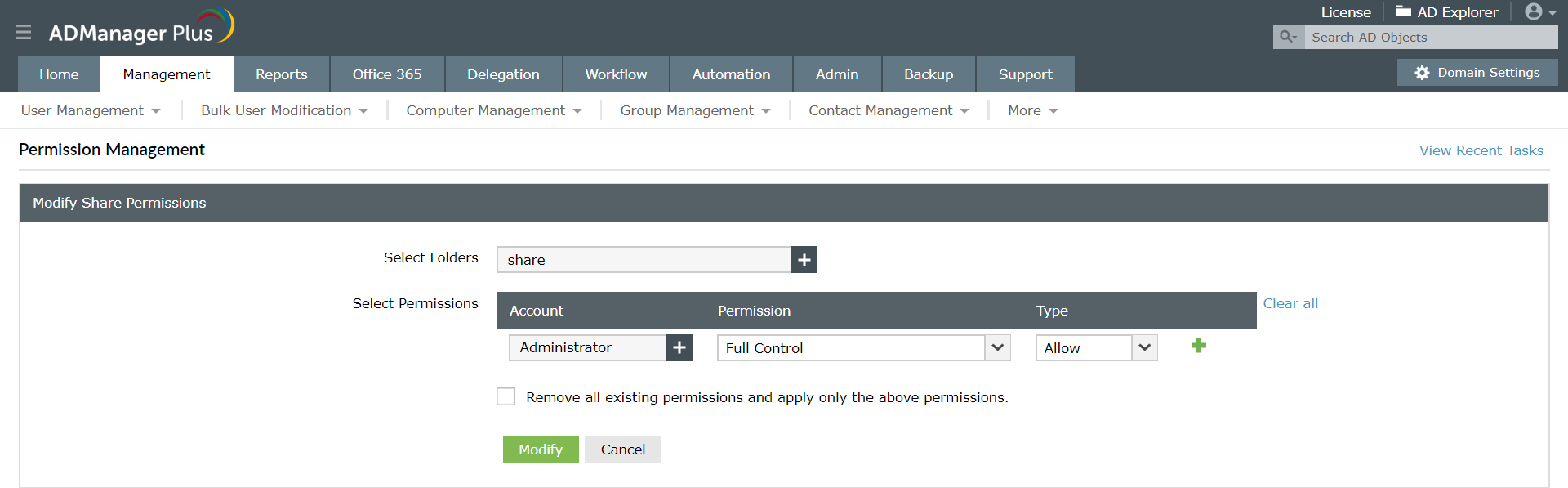The height and width of the screenshot is (488, 1568).
Task: Click the Clear all link
Action: point(1290,303)
